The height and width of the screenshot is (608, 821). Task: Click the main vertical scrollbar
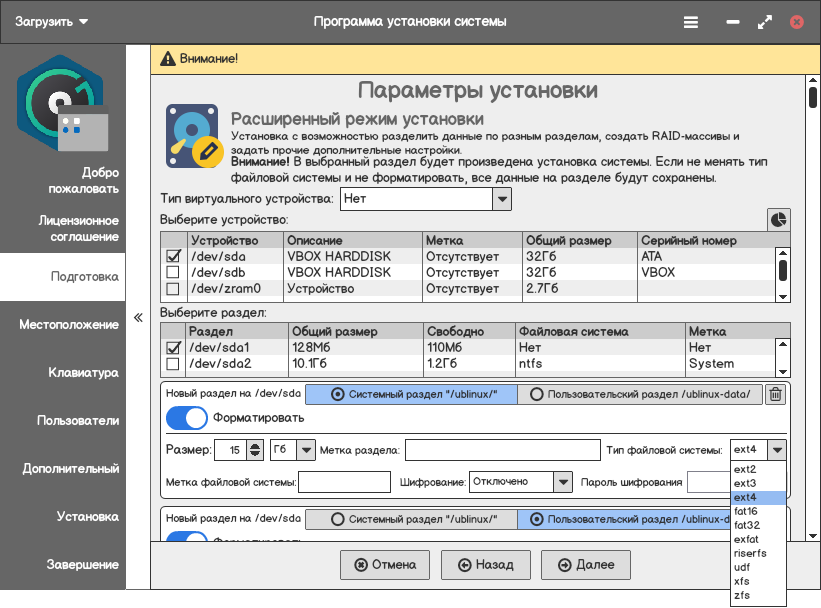click(812, 300)
